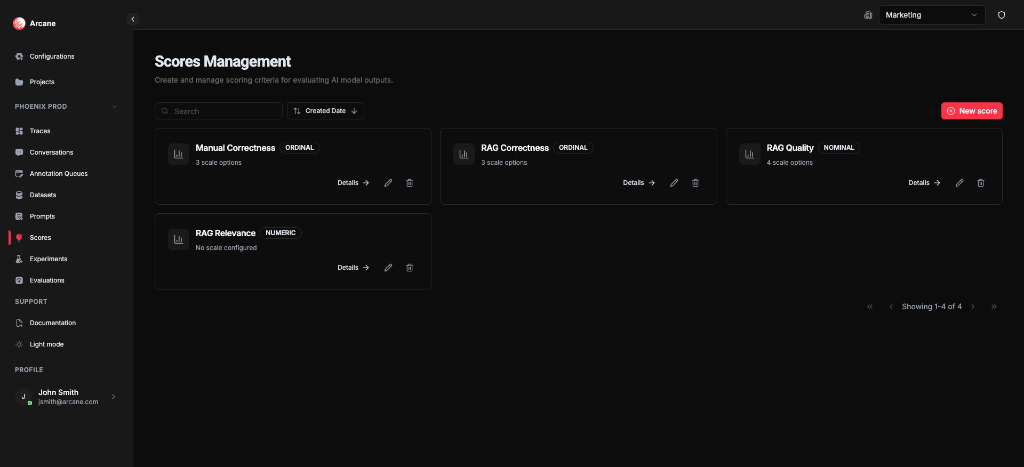Delete the RAG Correctness score via trash icon
1024x467 pixels.
tap(695, 183)
